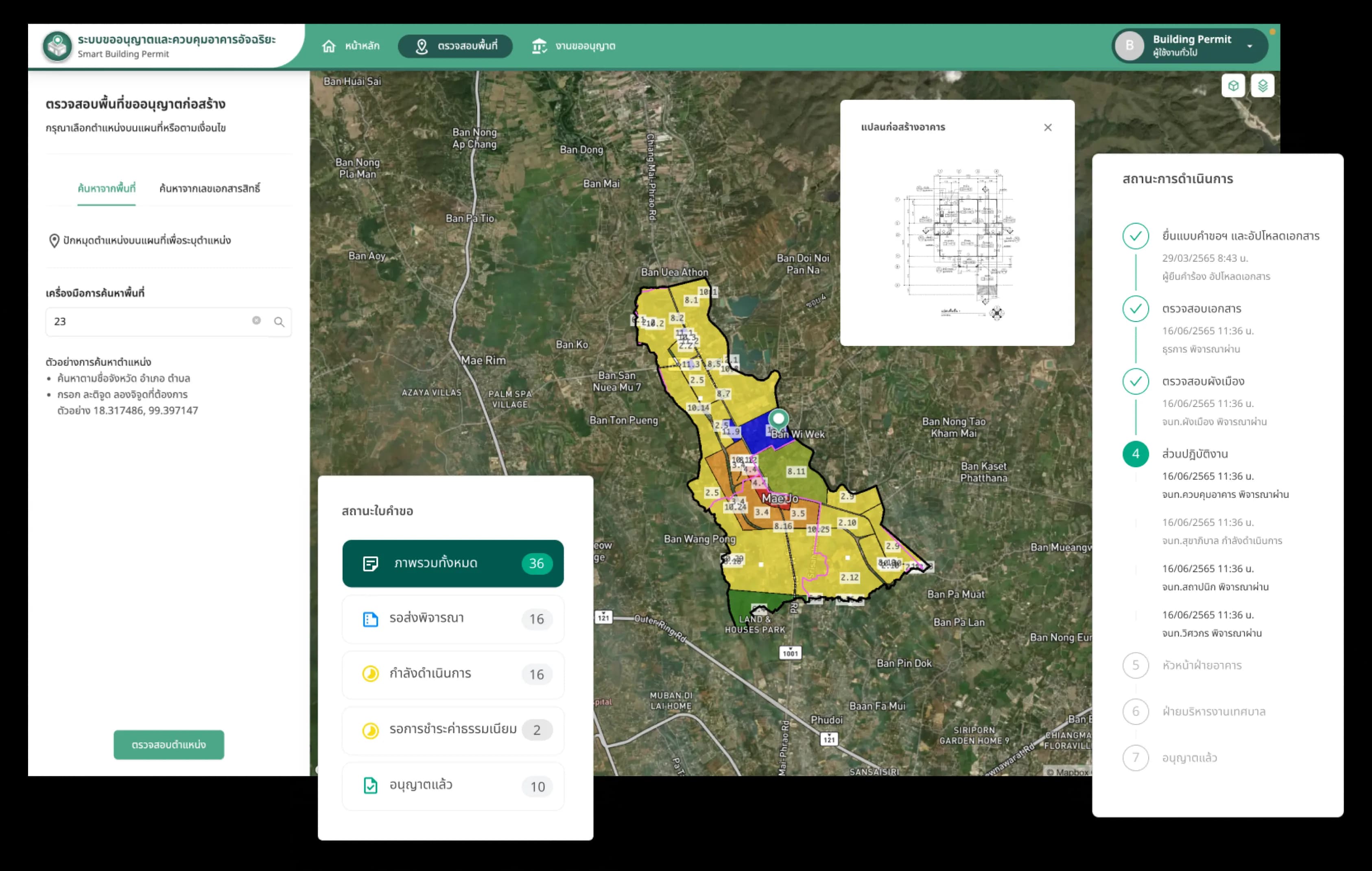Select the รอส่งพิจารณา 16 status card
The height and width of the screenshot is (871, 1372).
pyautogui.click(x=453, y=619)
